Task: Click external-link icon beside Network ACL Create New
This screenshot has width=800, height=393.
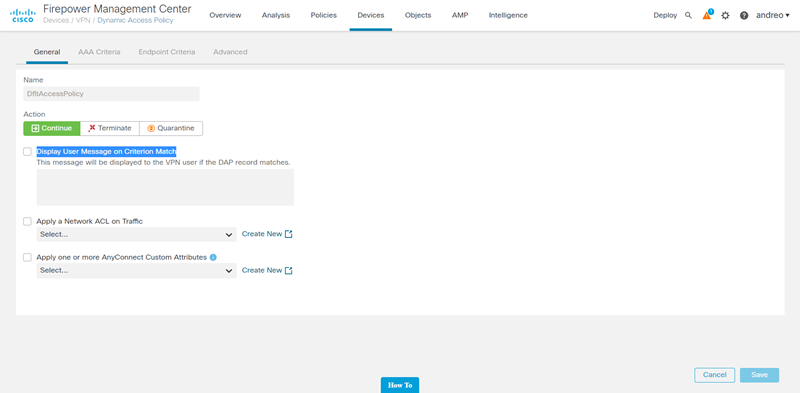Action: point(289,234)
